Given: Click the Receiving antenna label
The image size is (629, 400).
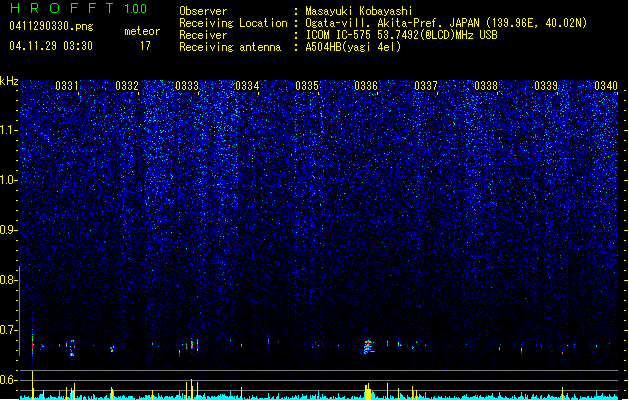Looking at the screenshot, I should click(x=230, y=47).
